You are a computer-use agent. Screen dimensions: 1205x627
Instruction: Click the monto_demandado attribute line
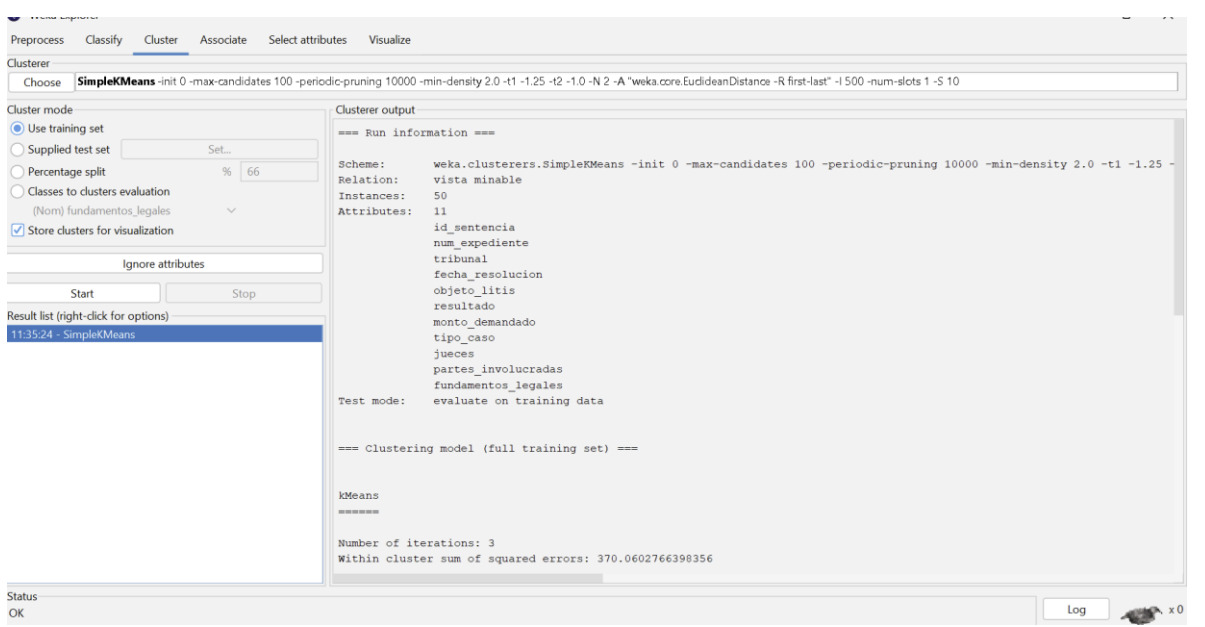pyautogui.click(x=484, y=322)
